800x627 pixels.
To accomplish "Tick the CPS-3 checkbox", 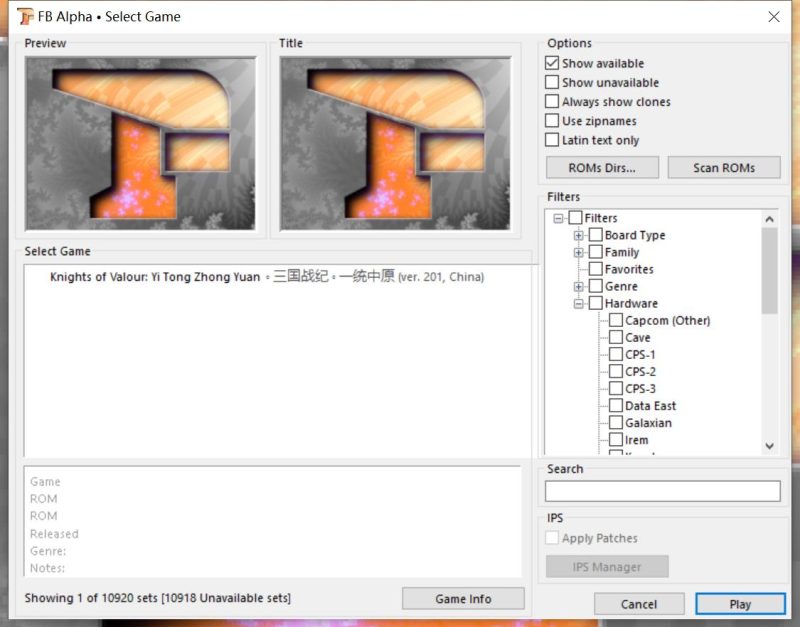I will (616, 389).
